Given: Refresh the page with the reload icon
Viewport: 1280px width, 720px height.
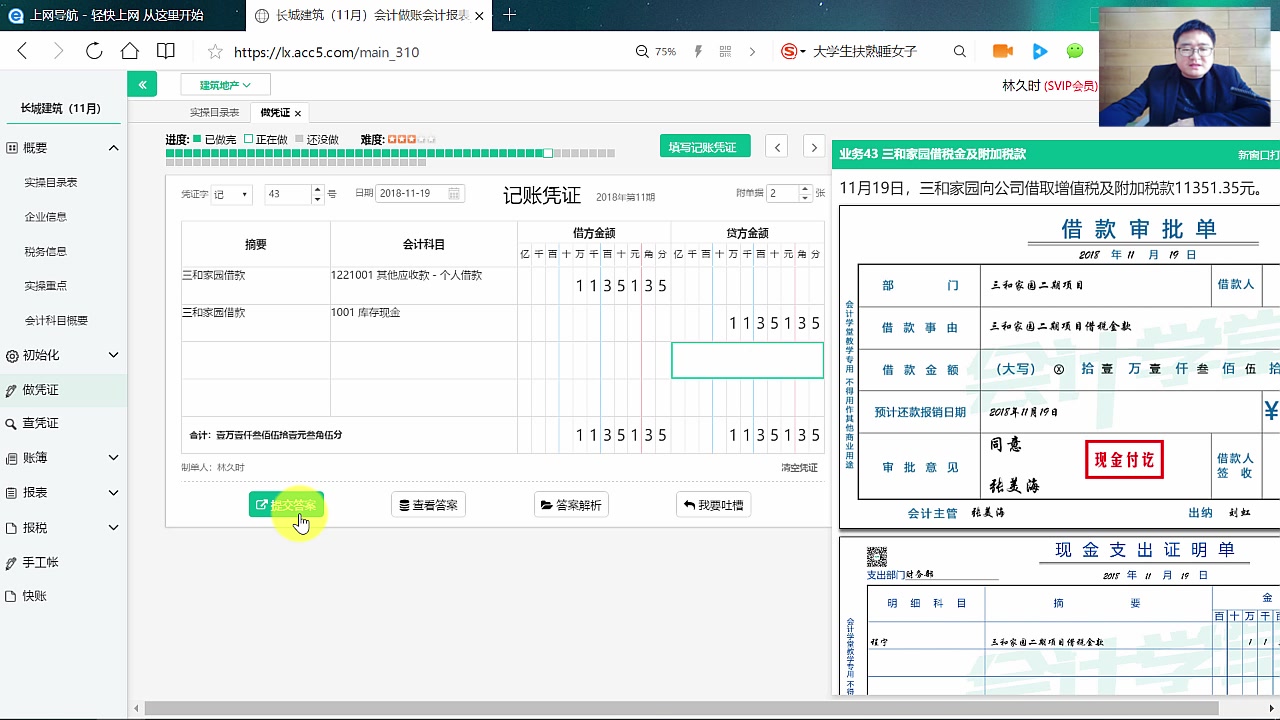Looking at the screenshot, I should pos(93,50).
